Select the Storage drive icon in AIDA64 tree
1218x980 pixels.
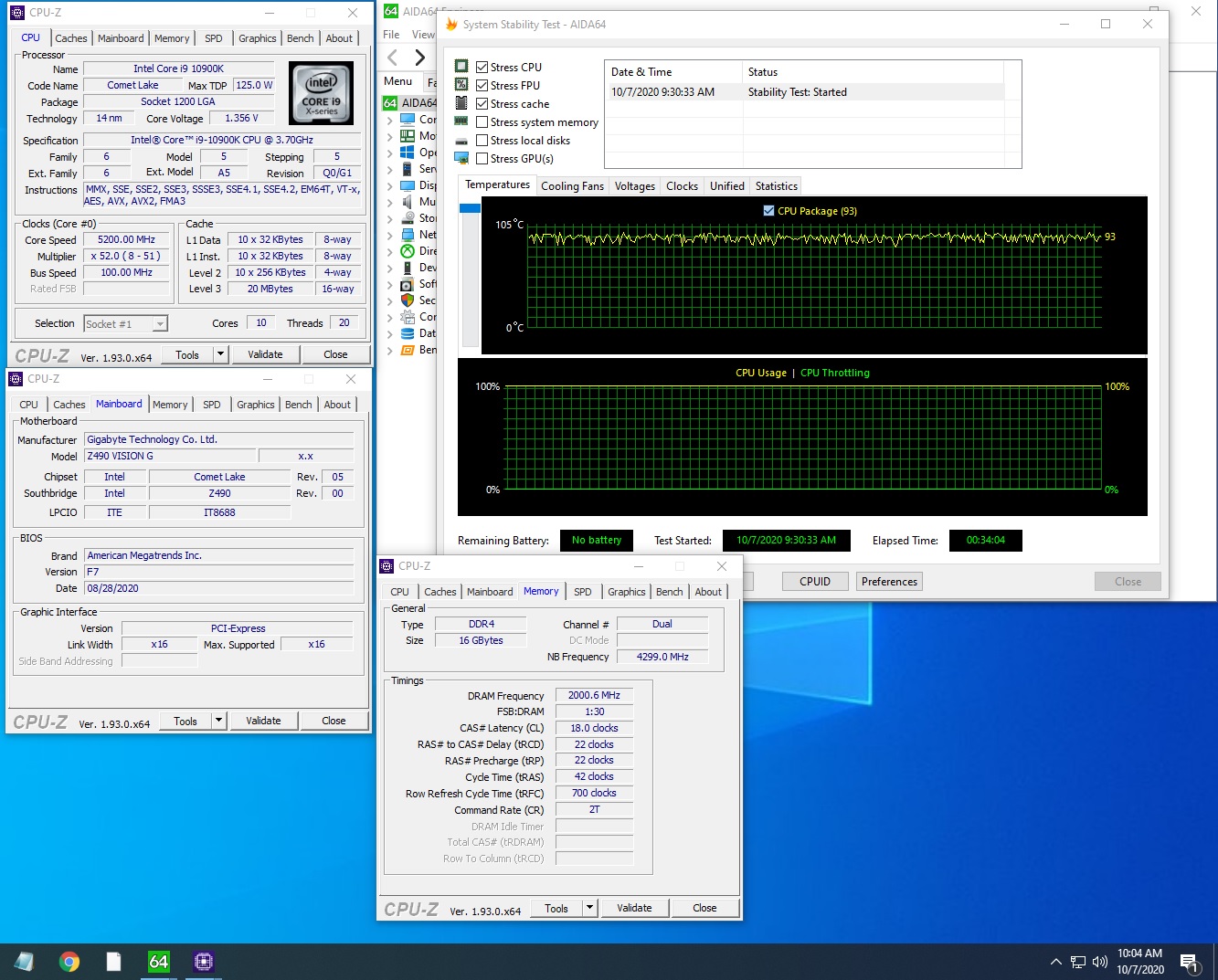tap(408, 218)
